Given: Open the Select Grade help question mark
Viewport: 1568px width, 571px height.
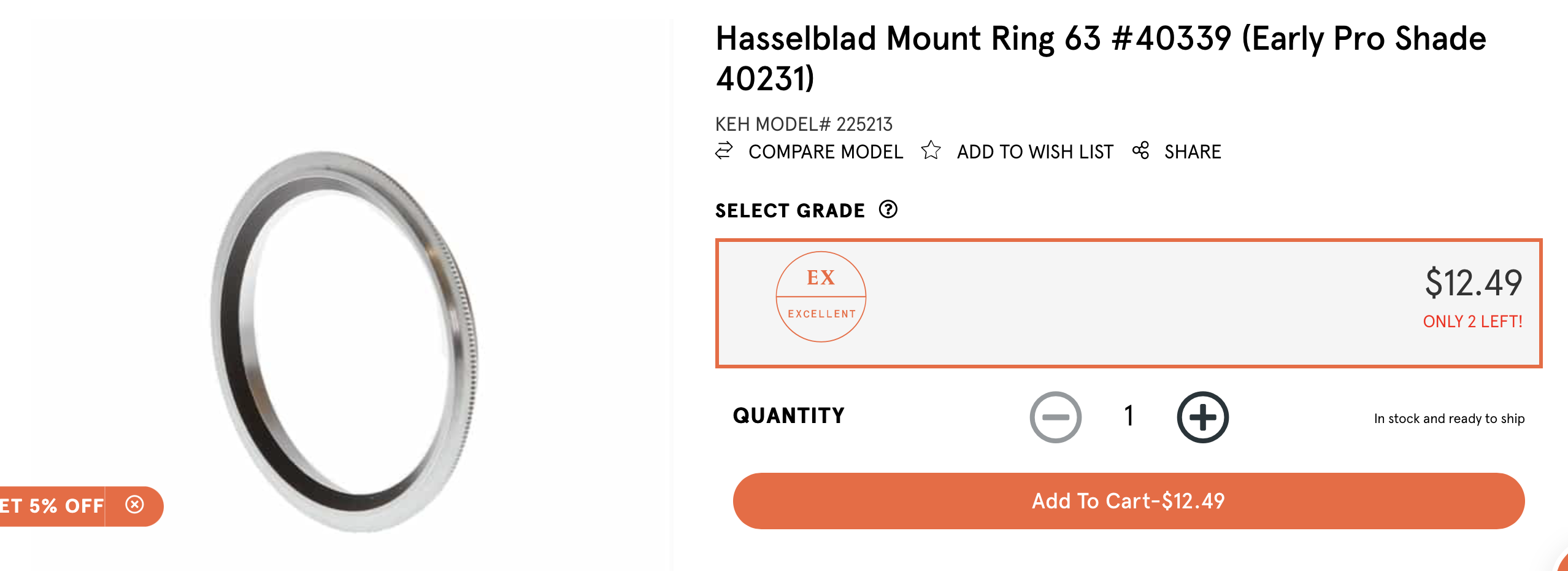Looking at the screenshot, I should (888, 210).
